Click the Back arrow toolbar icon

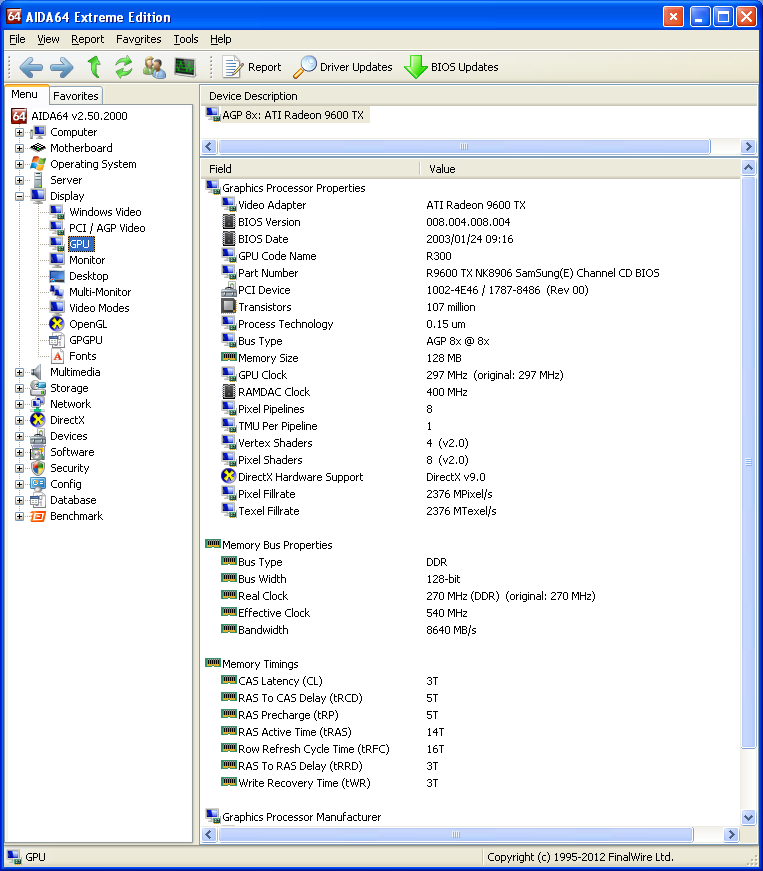31,67
